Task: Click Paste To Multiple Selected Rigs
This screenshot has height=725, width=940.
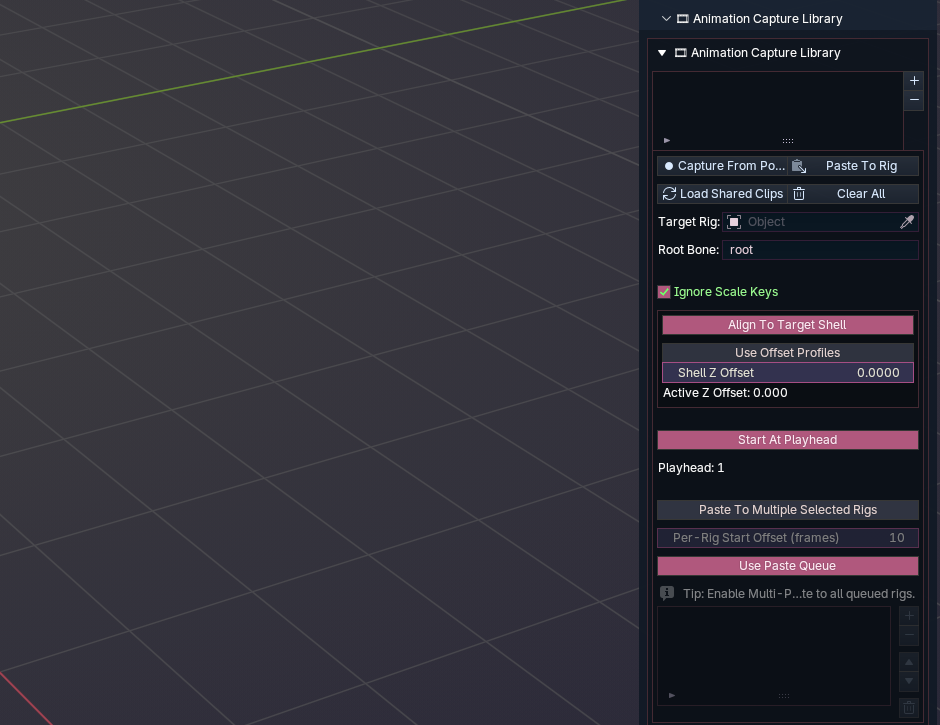Action: (787, 509)
